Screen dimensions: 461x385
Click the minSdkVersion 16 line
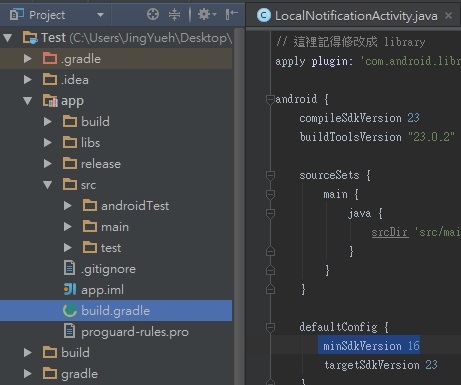(371, 346)
